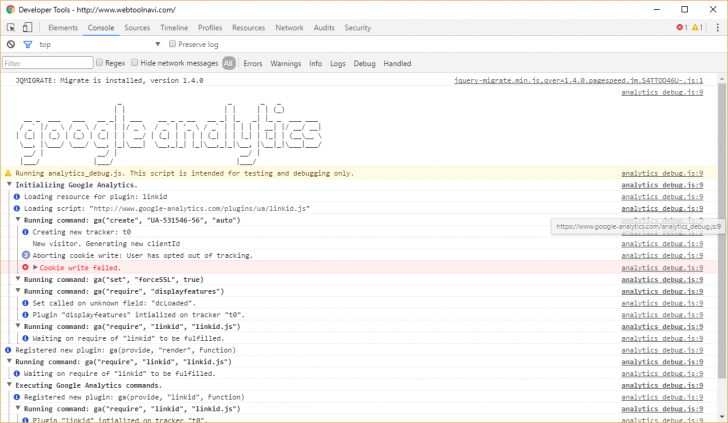Clear console with the ban icon

point(11,44)
